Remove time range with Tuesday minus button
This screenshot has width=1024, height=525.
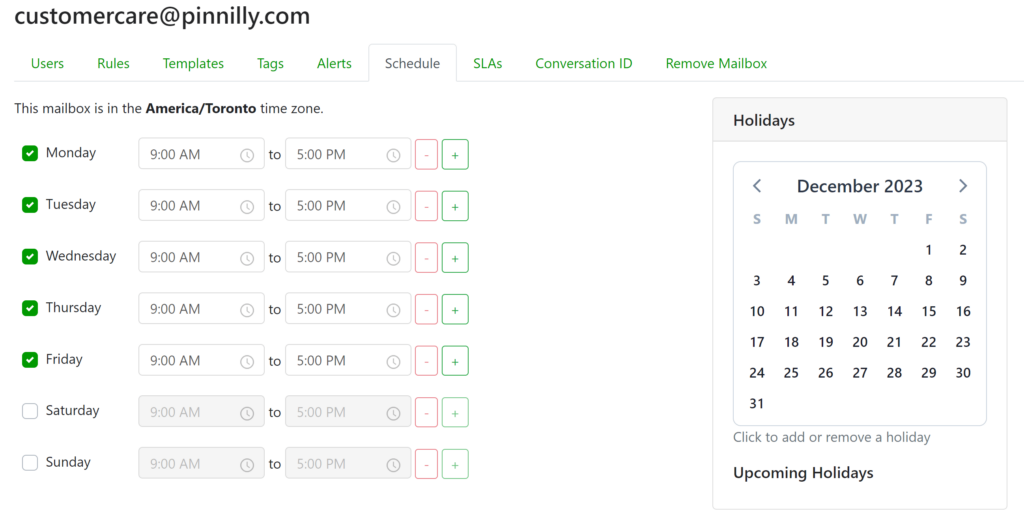click(426, 206)
